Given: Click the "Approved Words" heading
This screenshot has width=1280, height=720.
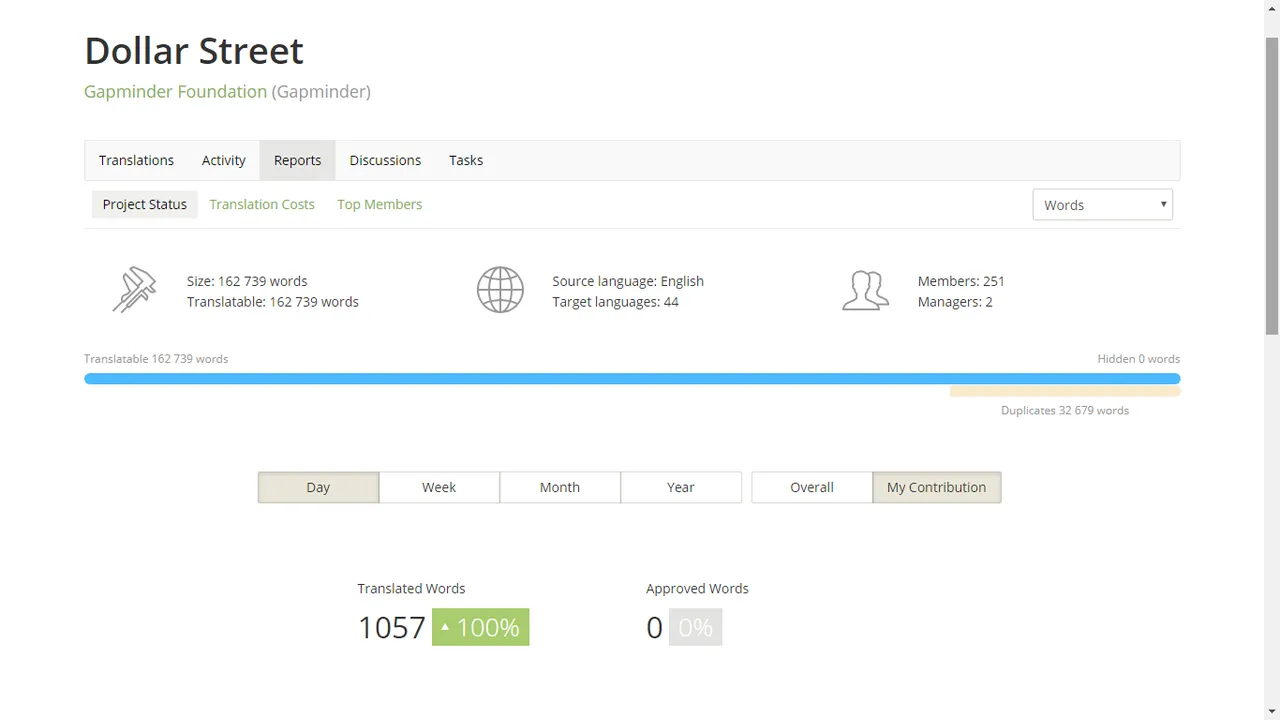Looking at the screenshot, I should (697, 588).
